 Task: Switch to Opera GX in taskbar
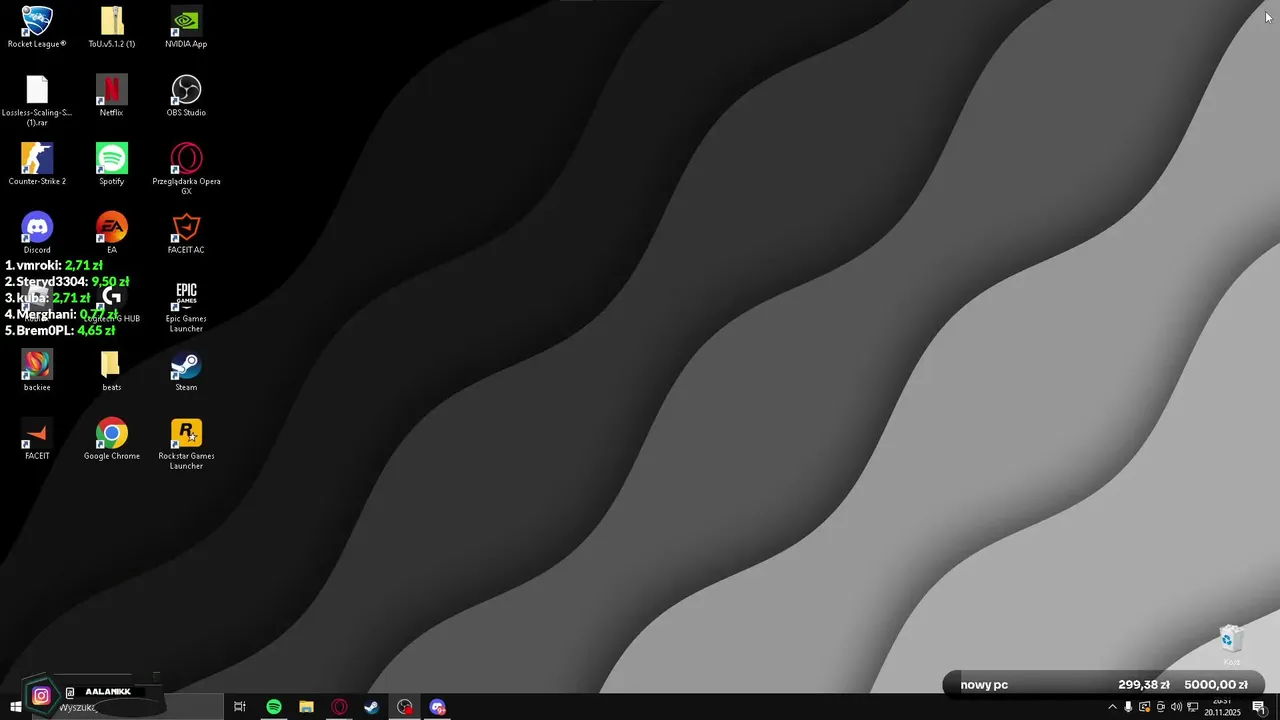tap(339, 707)
